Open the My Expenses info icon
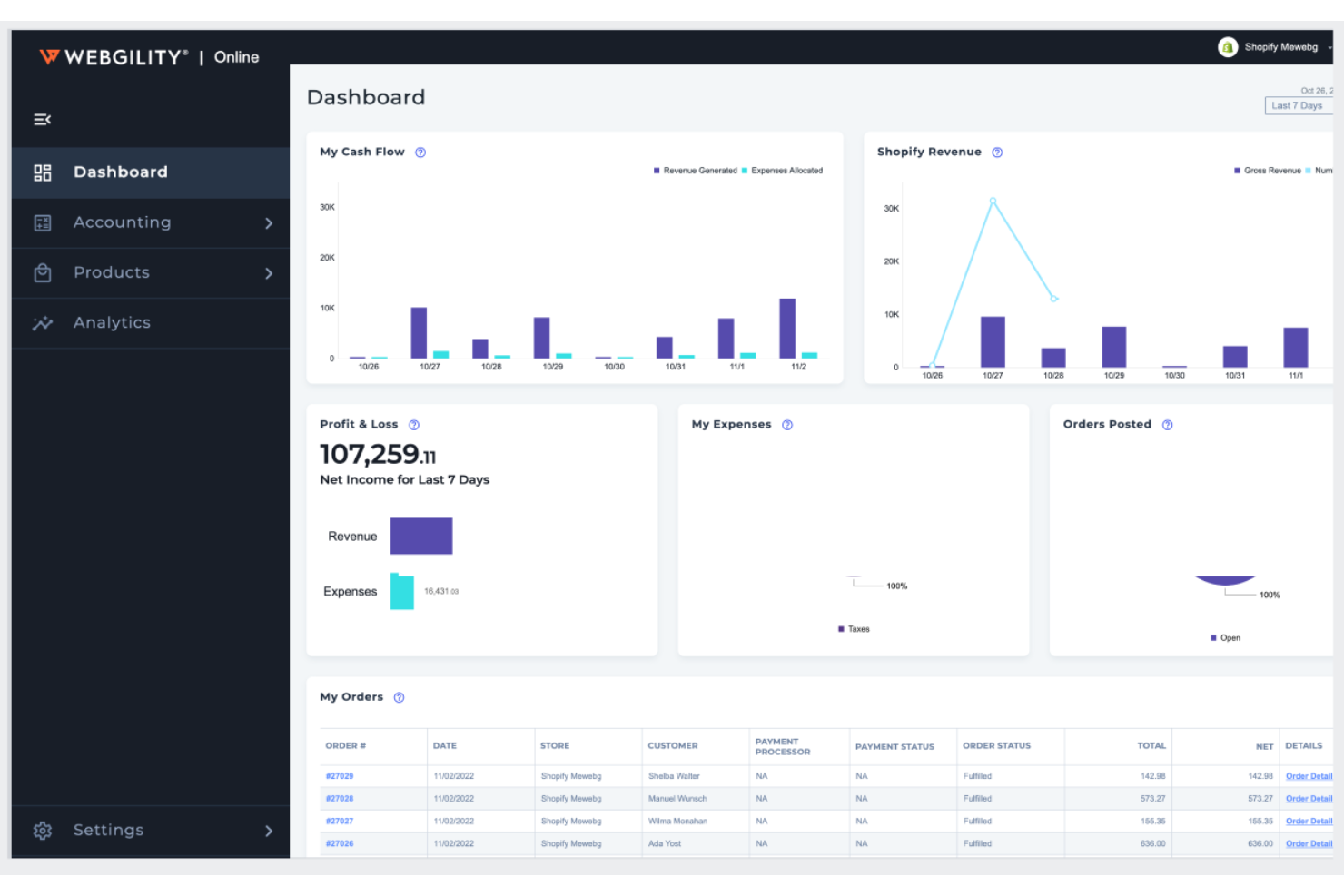 tap(787, 425)
